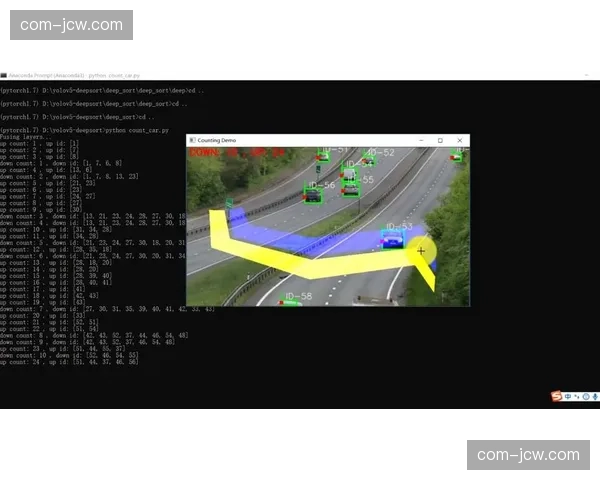
Task: Click the Counting Demo title bar
Action: coord(300,141)
